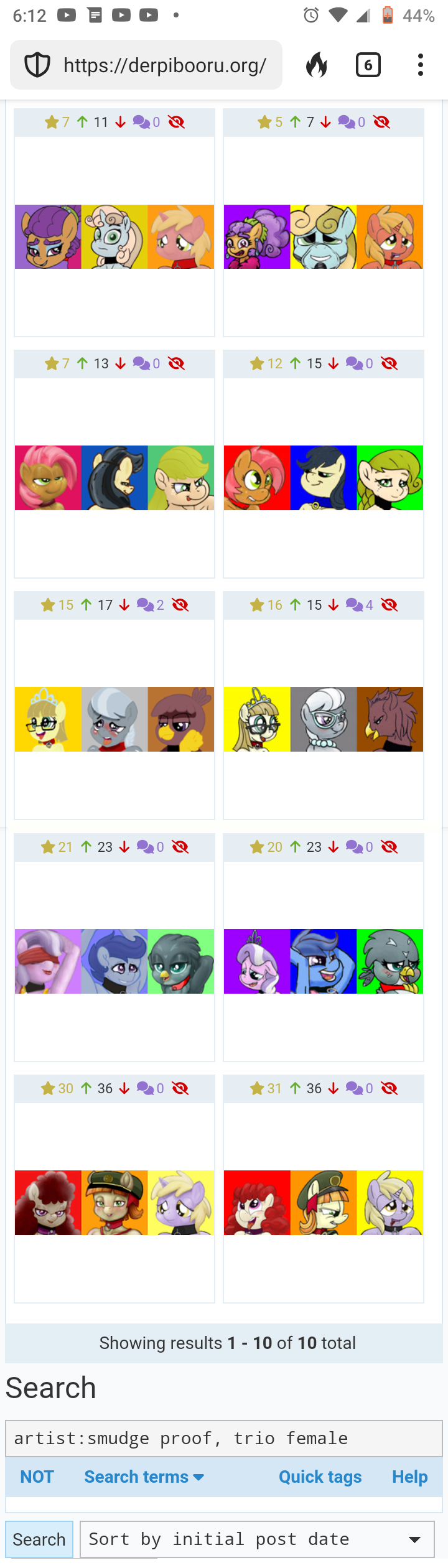Downvote the image with 13 upvotes

pos(121,363)
